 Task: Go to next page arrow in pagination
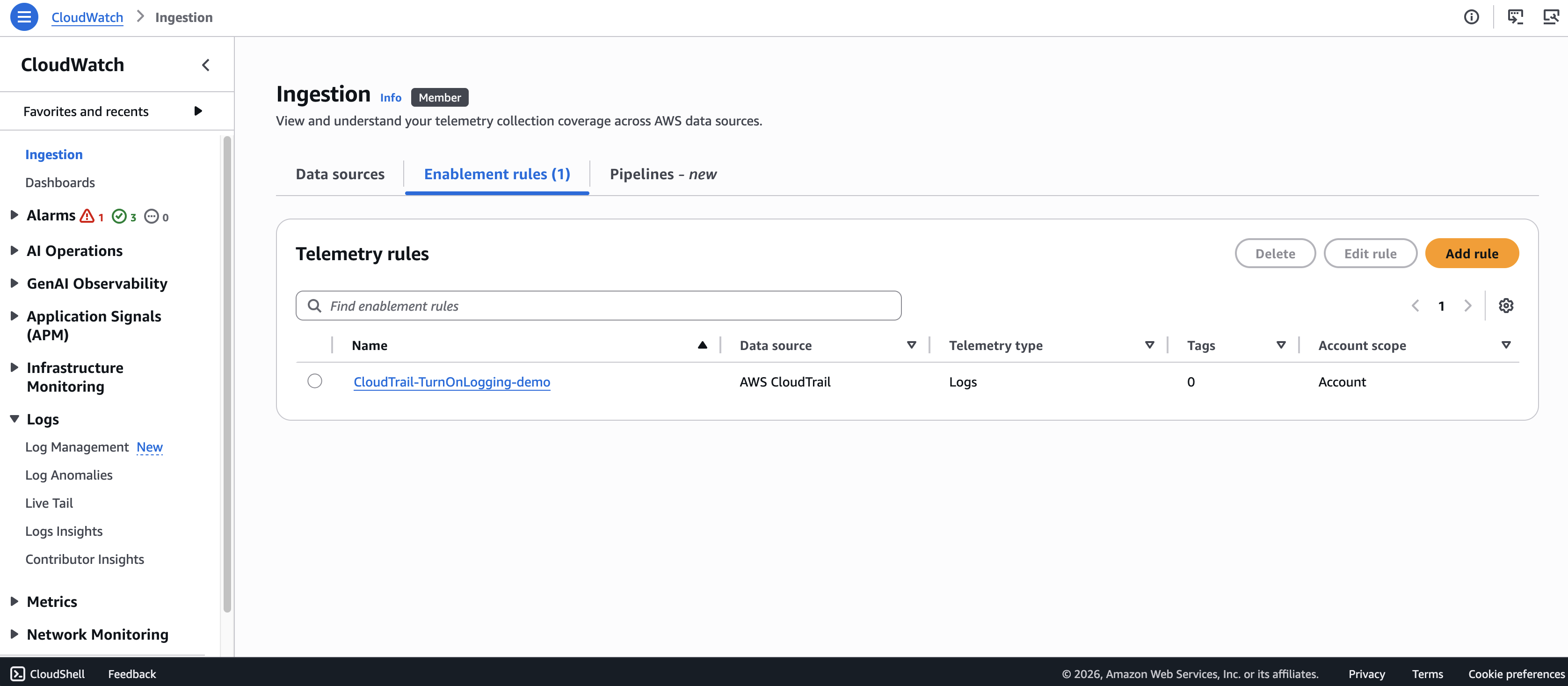(x=1467, y=306)
